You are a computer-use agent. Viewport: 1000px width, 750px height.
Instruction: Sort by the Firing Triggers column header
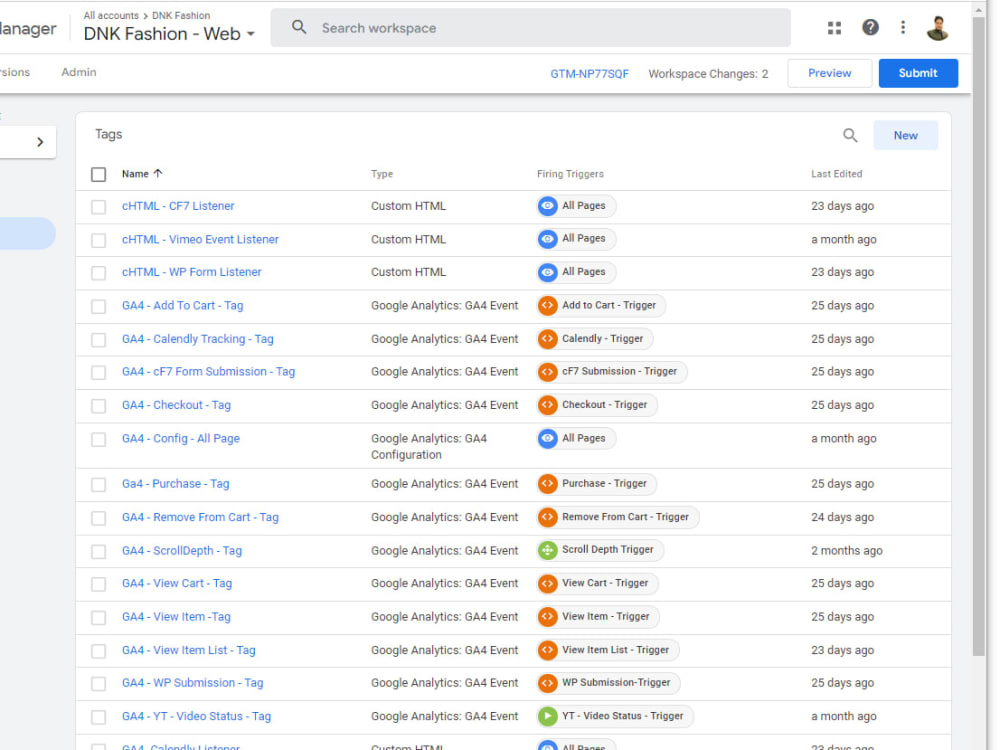[x=570, y=173]
